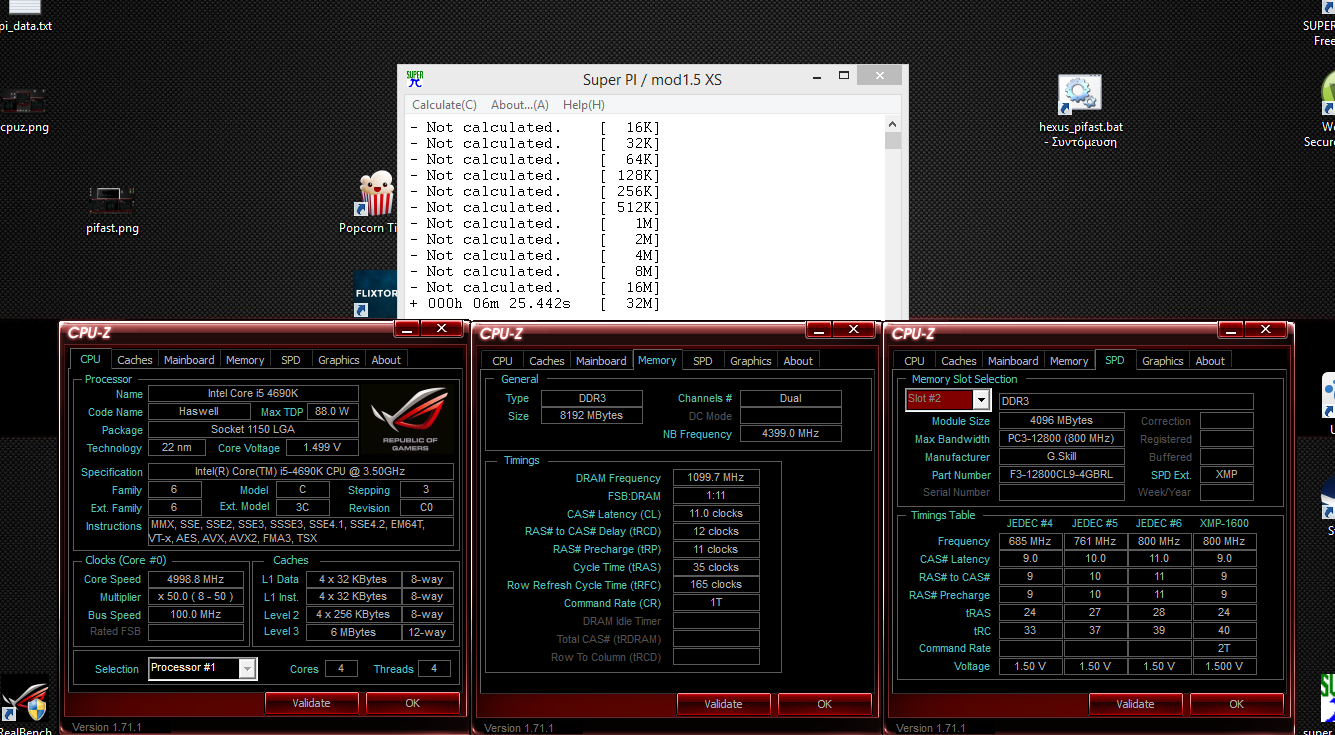Screen dimensions: 1335x735
Task: Open Help(H) menu in Super PI
Action: (584, 105)
